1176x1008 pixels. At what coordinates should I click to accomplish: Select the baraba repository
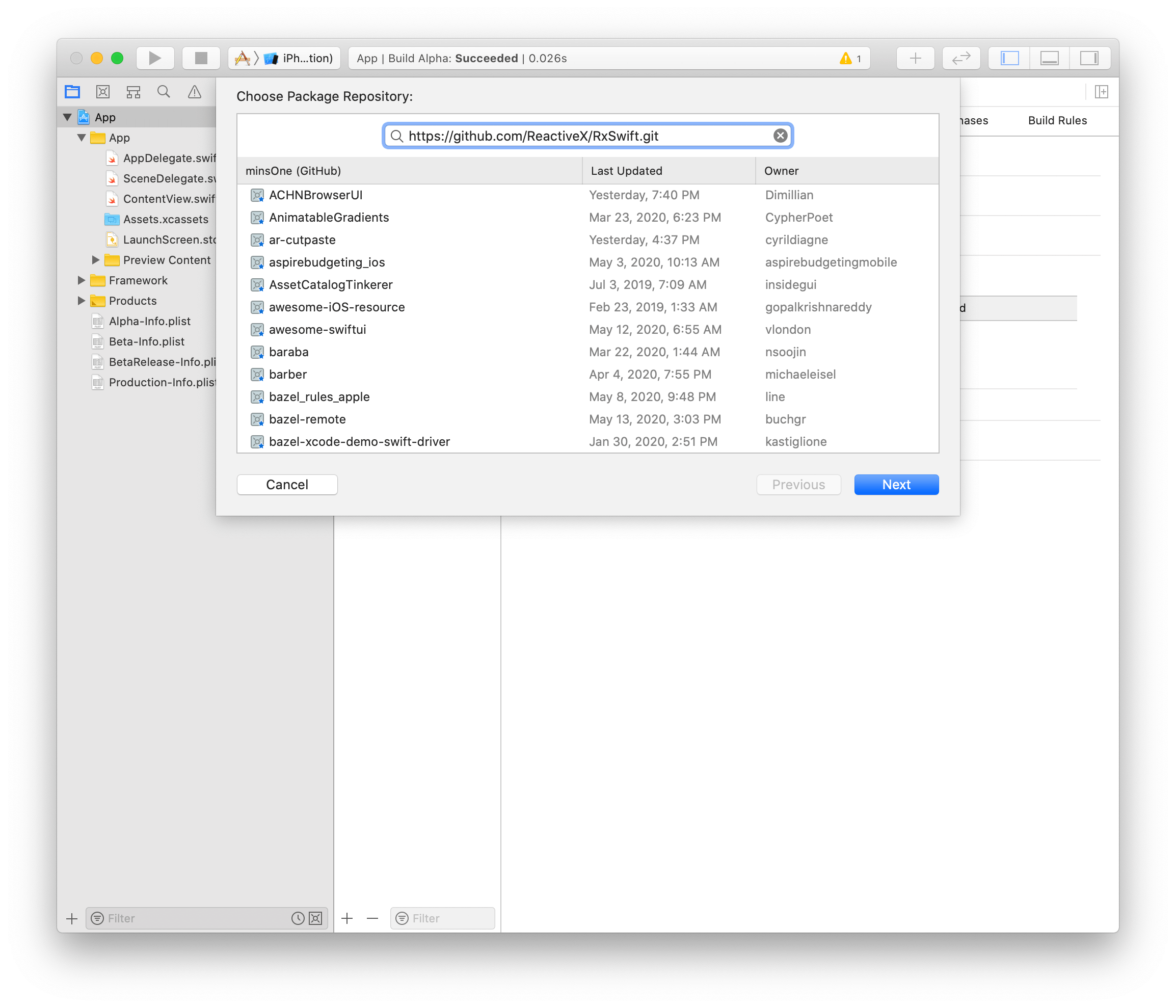pyautogui.click(x=587, y=352)
